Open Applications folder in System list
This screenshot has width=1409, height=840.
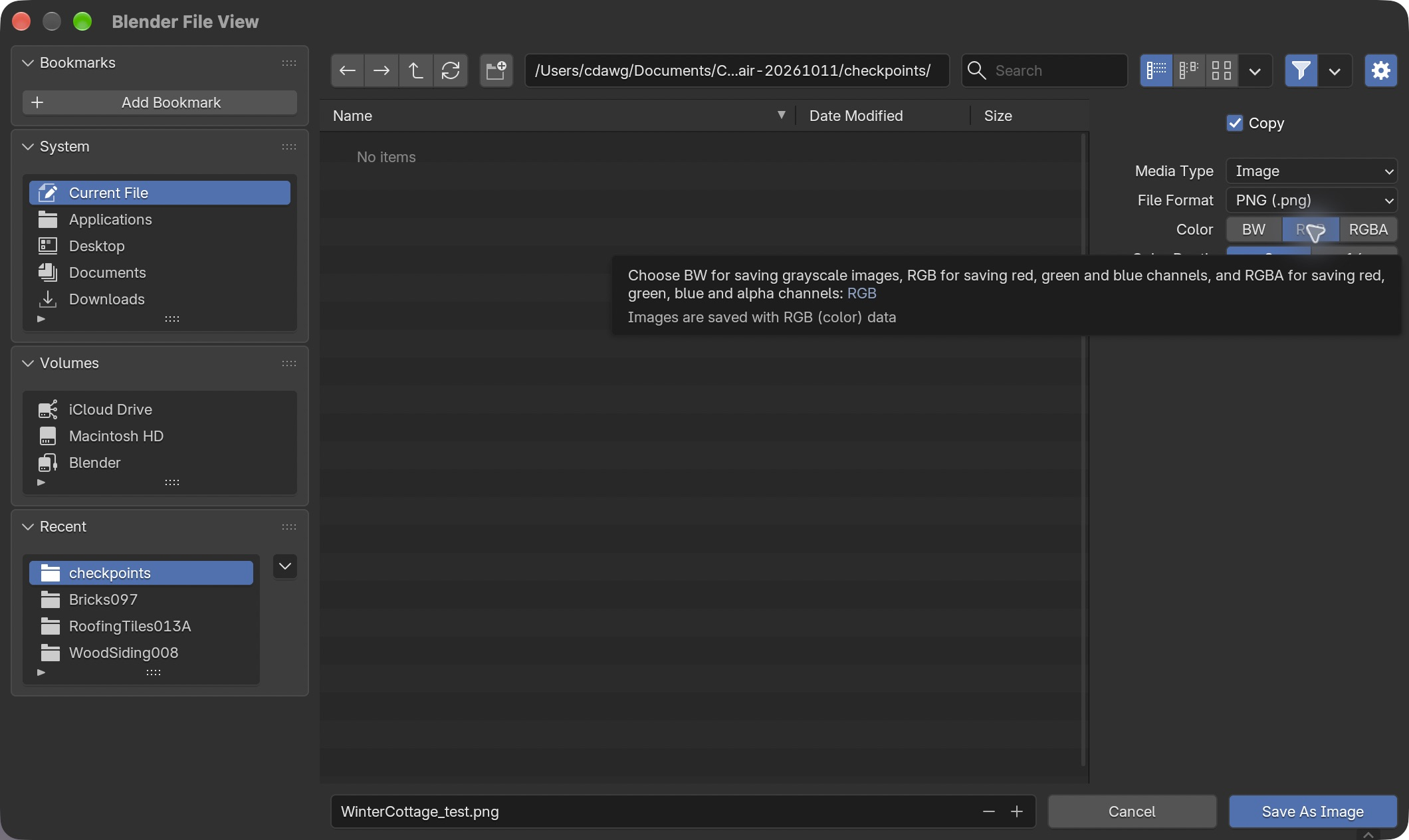[160, 219]
